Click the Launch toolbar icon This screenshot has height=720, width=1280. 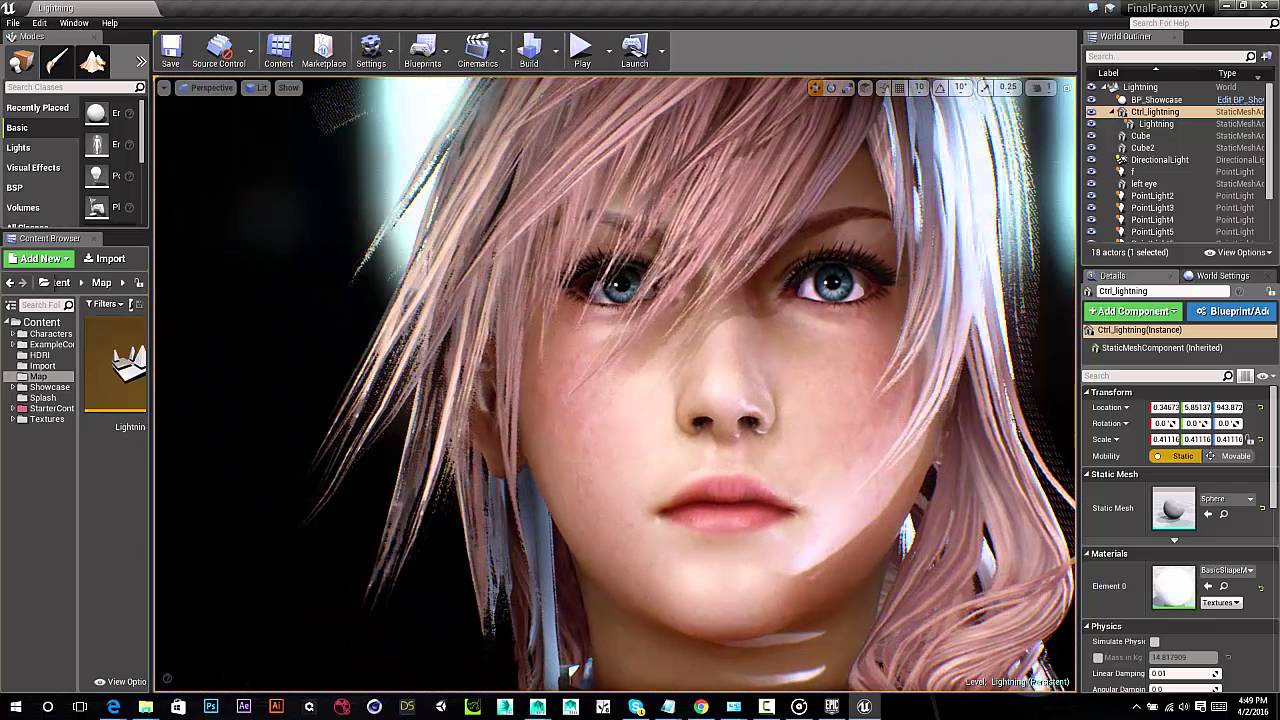pyautogui.click(x=635, y=51)
